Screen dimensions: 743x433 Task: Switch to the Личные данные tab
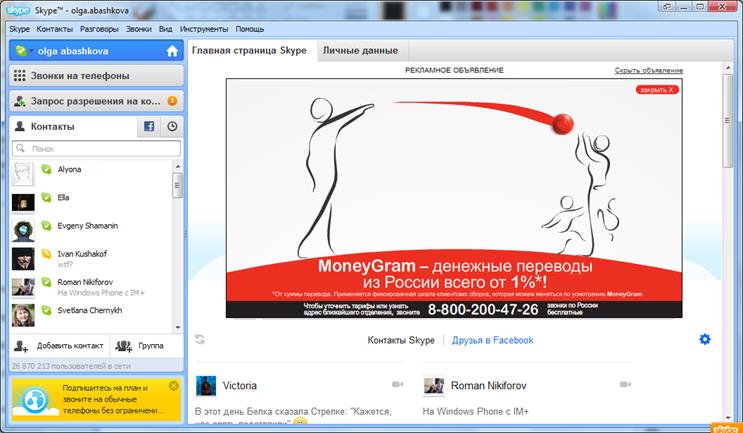[360, 51]
